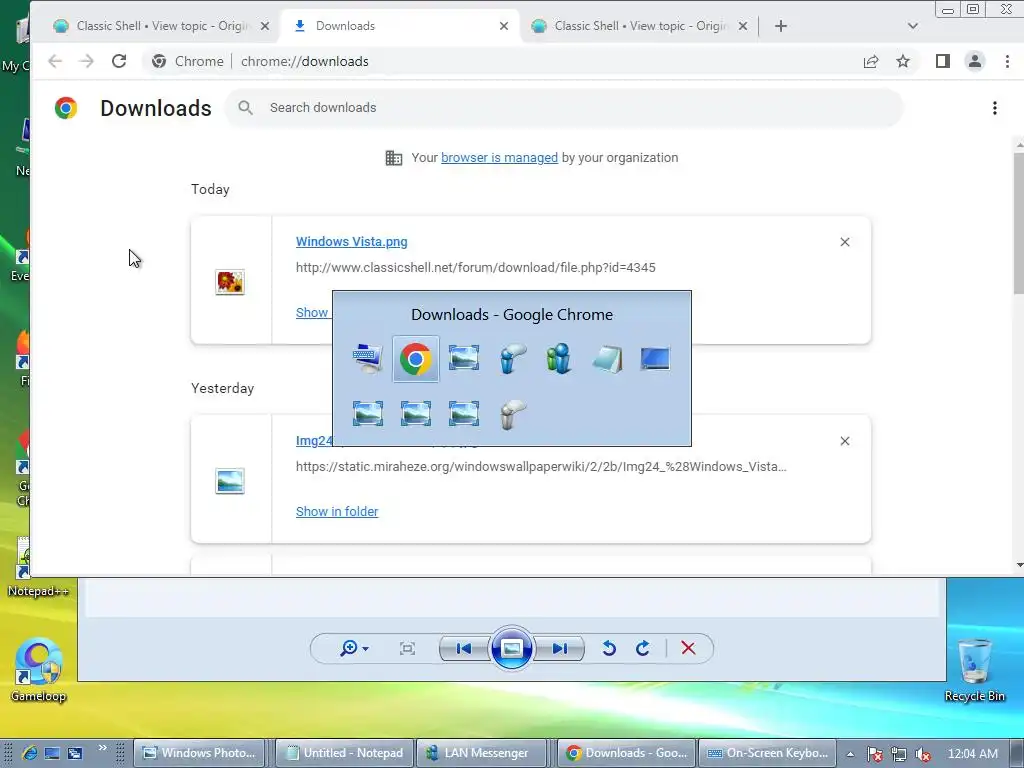Select blue single-person messenger icon in switcher

coord(511,359)
